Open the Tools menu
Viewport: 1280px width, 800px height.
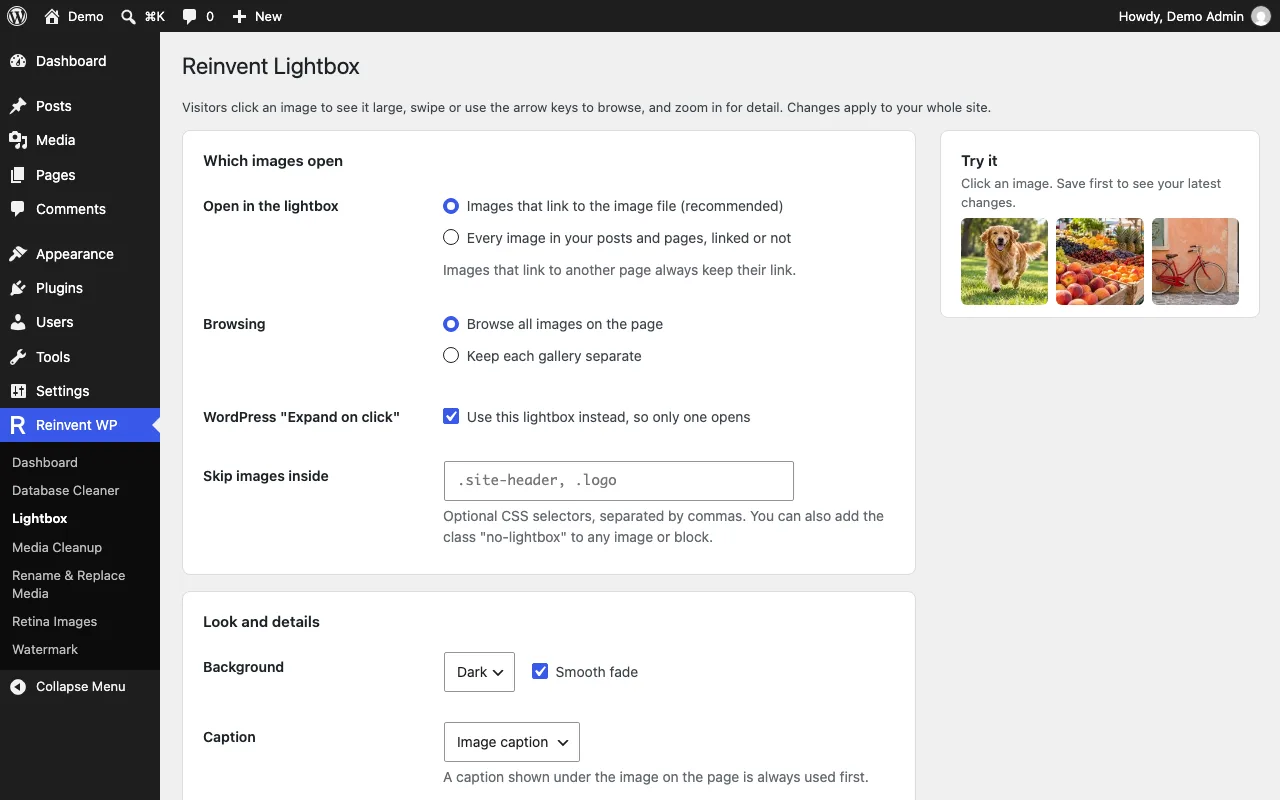[x=80, y=357]
